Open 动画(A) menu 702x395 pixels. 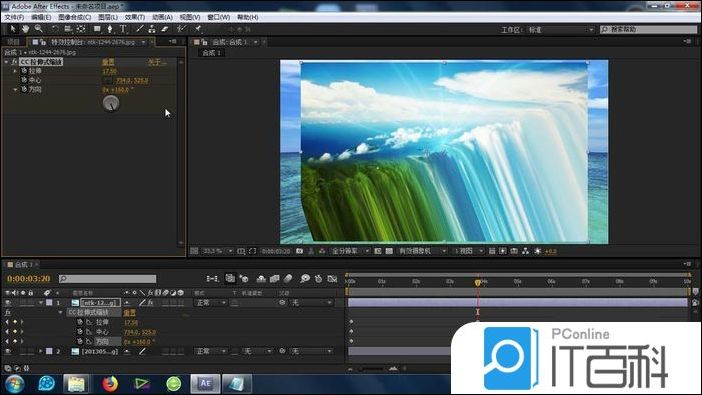(x=162, y=17)
